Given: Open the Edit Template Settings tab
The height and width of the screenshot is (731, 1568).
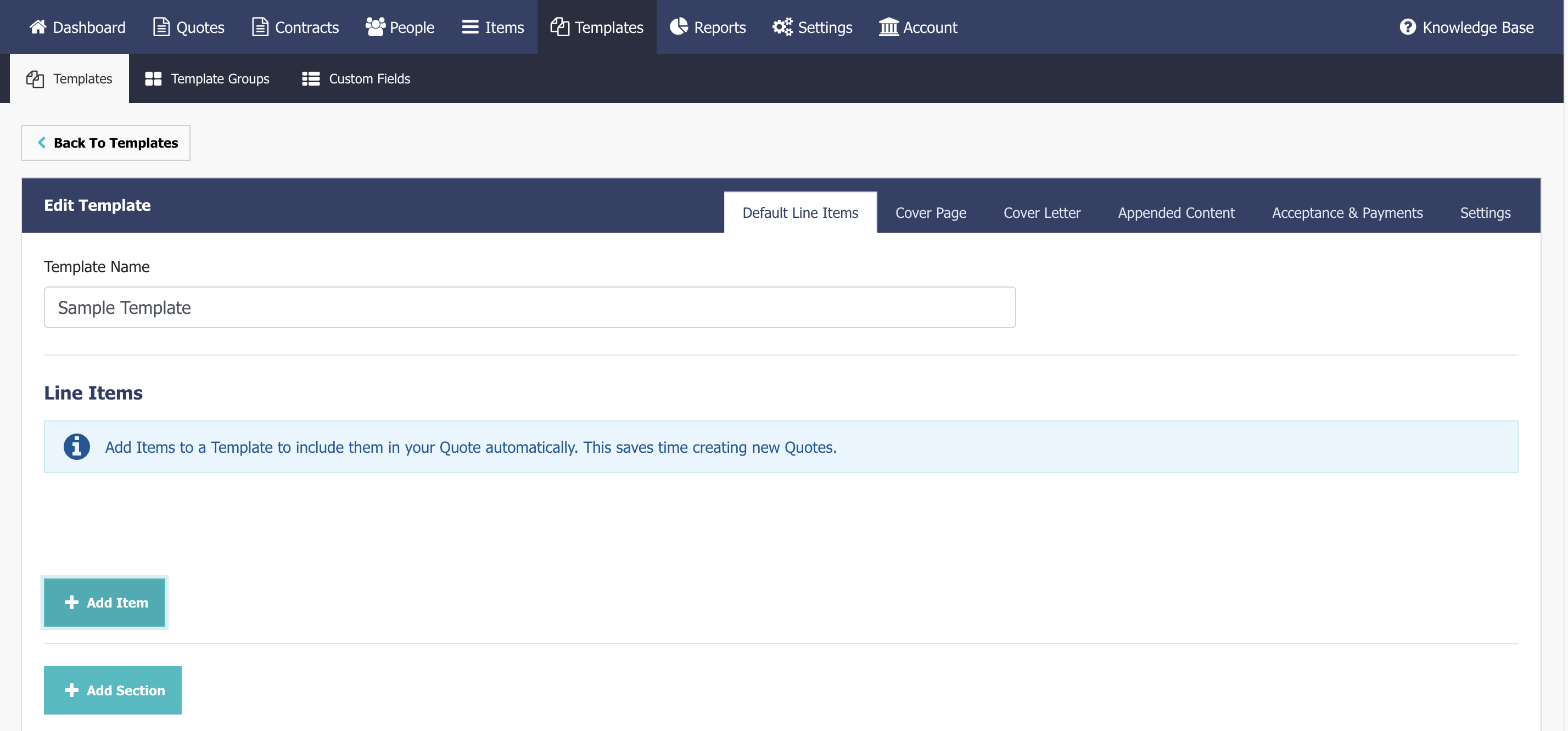Looking at the screenshot, I should tap(1485, 212).
